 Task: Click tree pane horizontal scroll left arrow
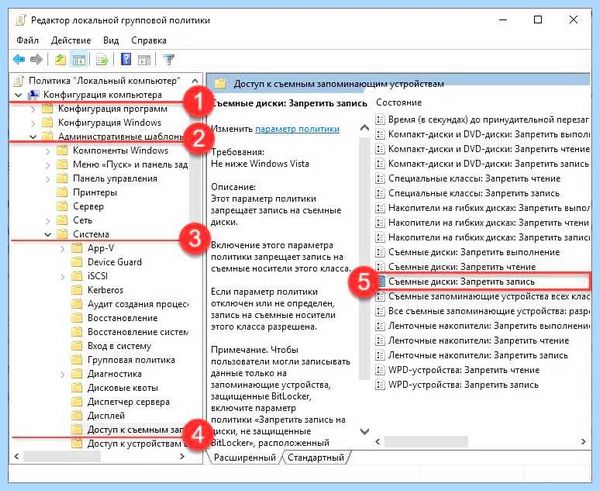coord(16,456)
